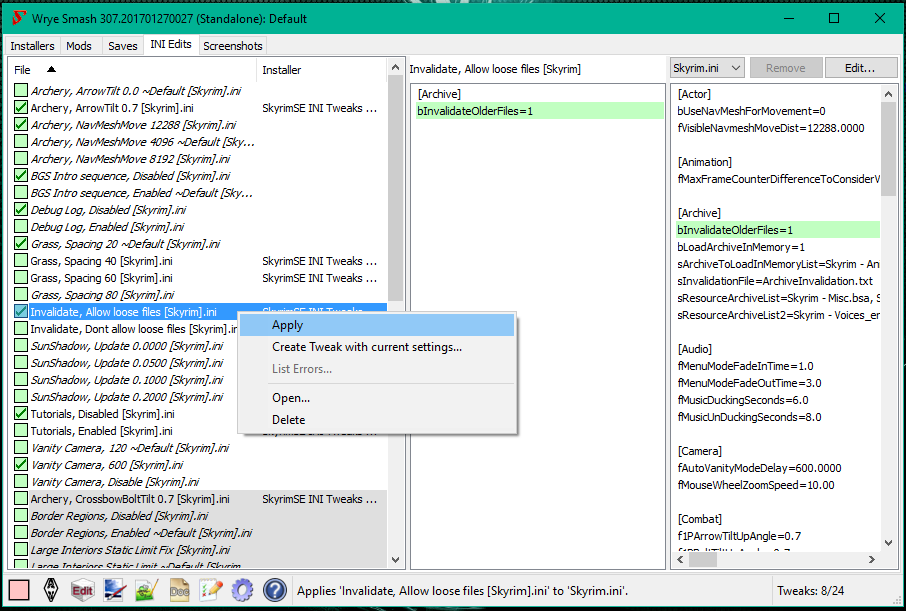The image size is (906, 611).
Task: Click the green picture with pencil icon
Action: [x=147, y=589]
